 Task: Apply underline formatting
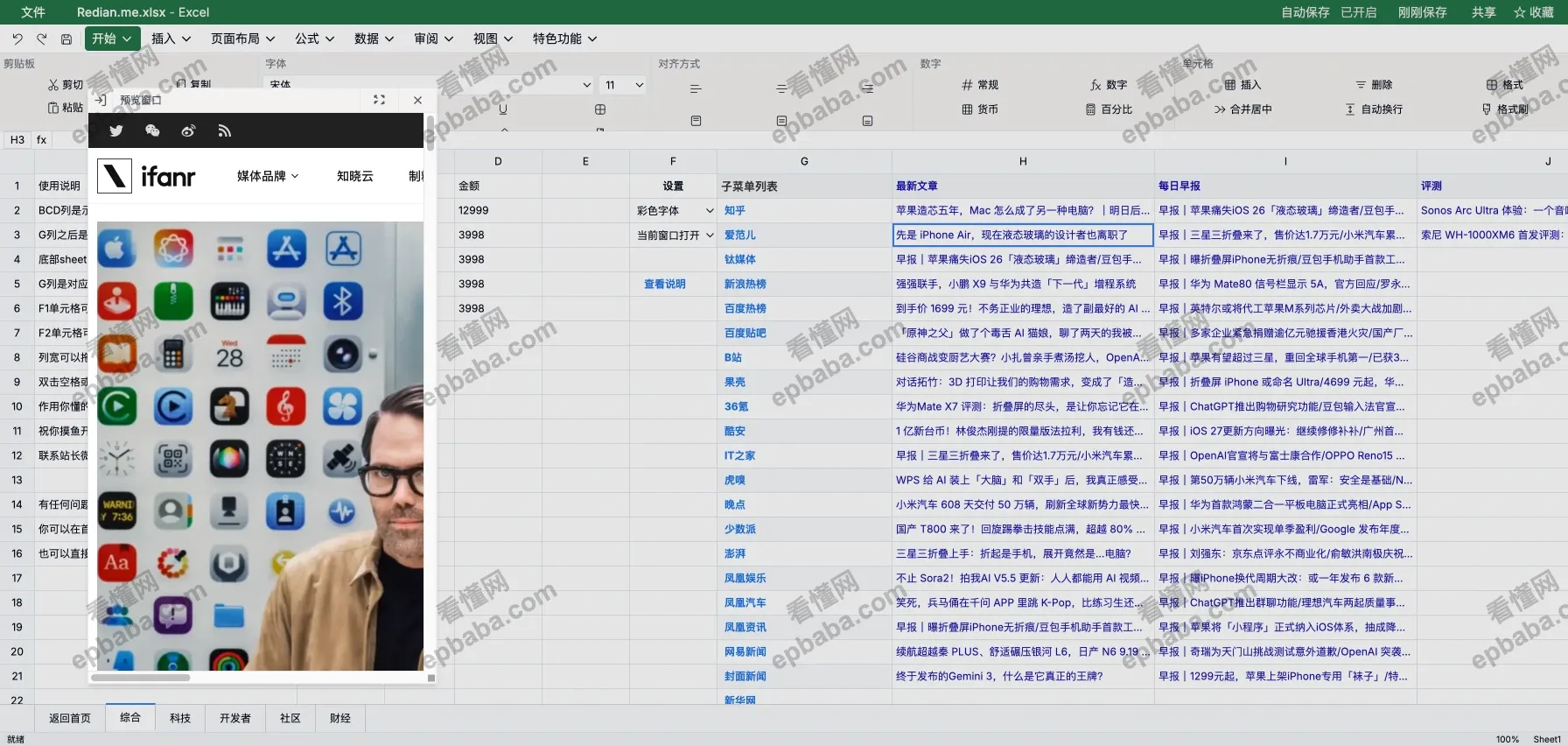point(503,109)
